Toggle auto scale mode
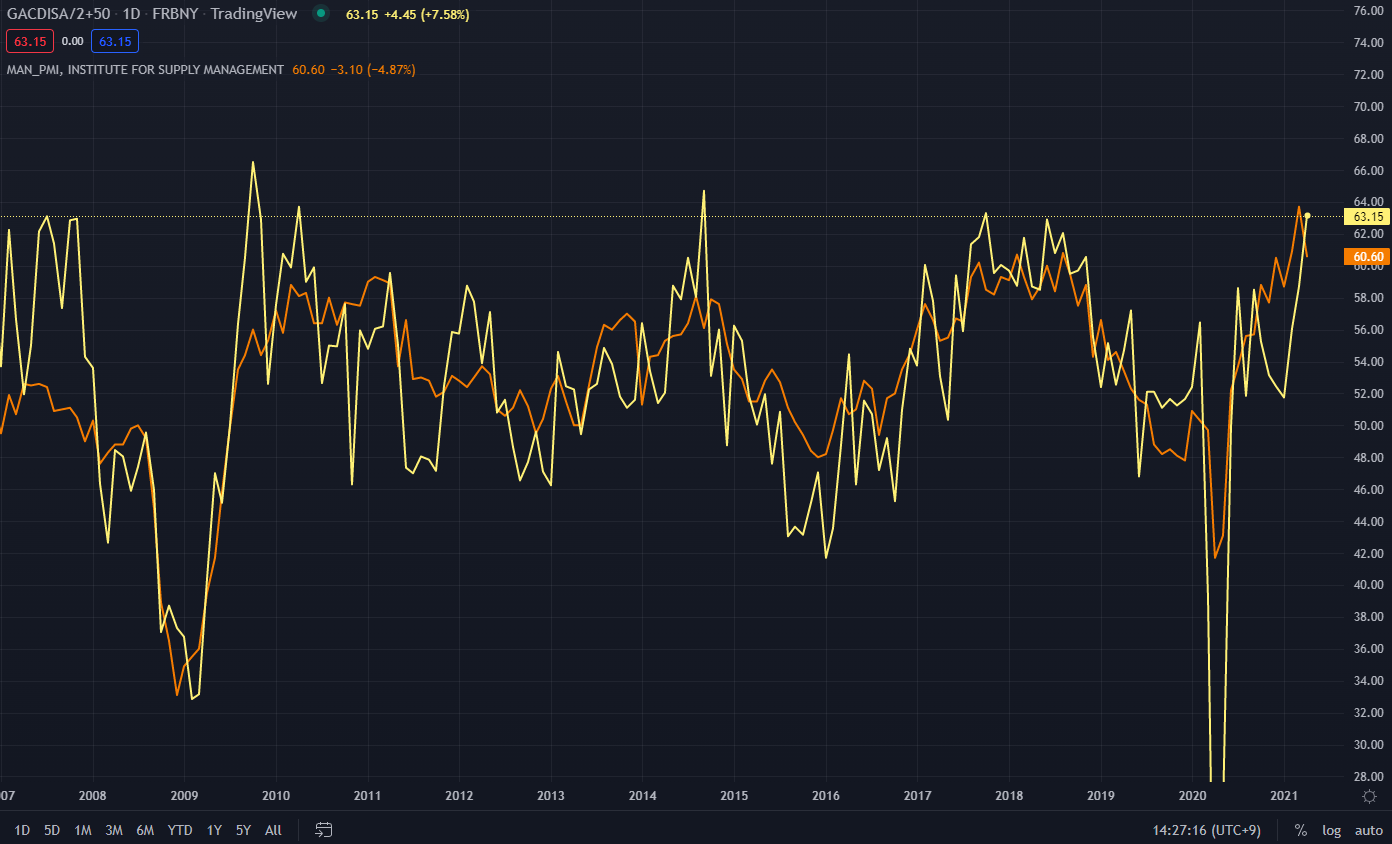The image size is (1392, 844). [x=1368, y=830]
